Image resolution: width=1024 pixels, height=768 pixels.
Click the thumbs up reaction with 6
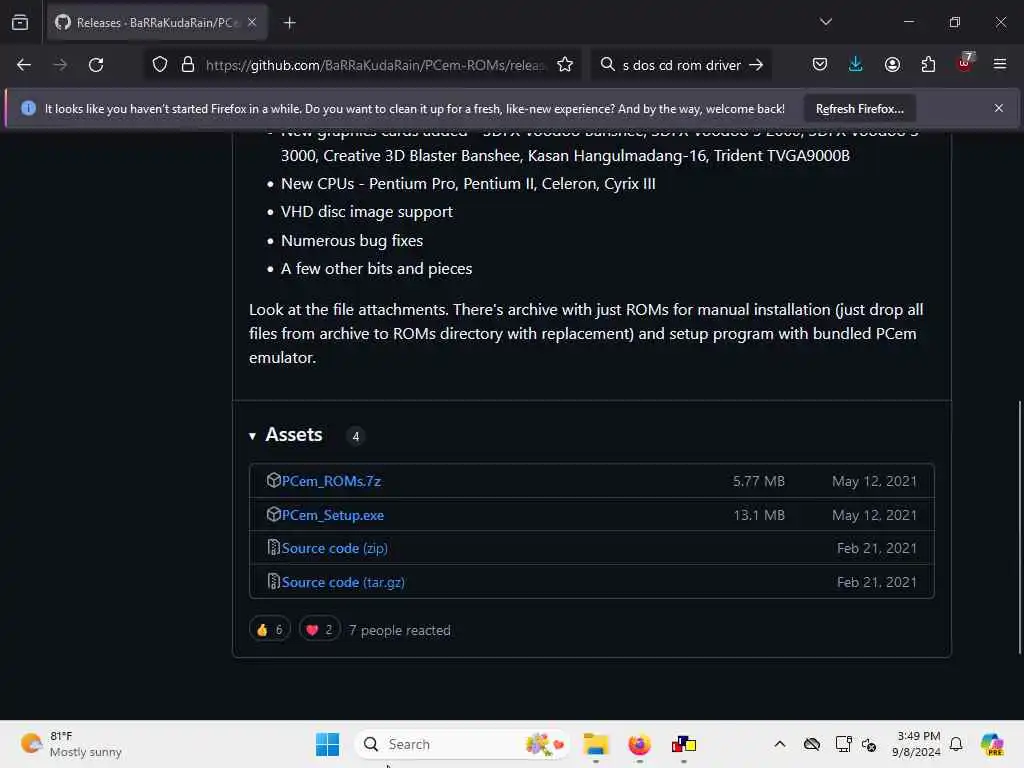[x=270, y=630]
